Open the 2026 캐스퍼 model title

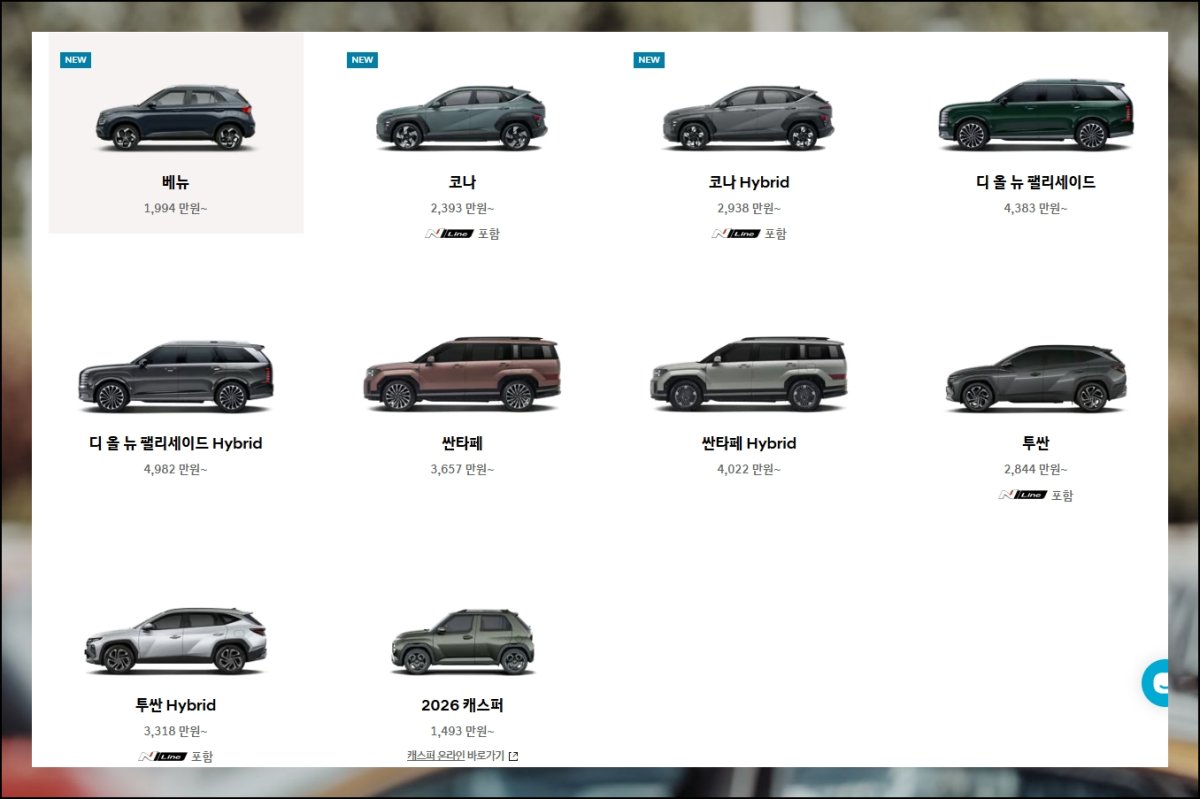pos(462,705)
